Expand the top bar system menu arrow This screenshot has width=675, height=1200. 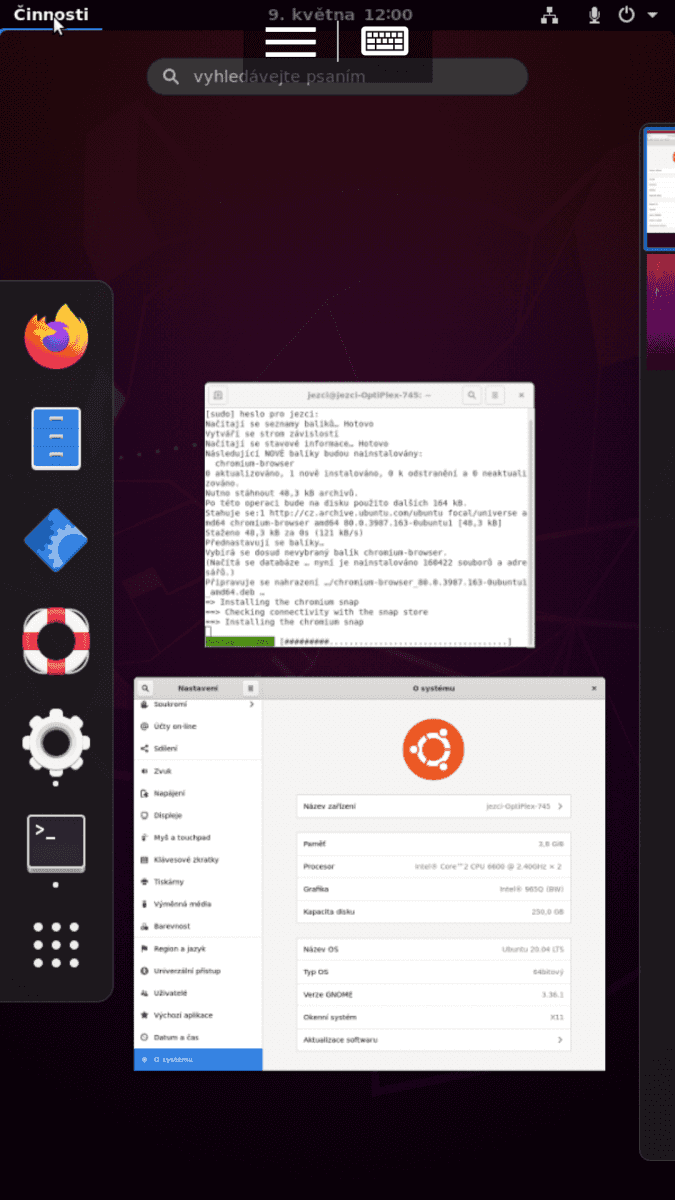tap(653, 15)
